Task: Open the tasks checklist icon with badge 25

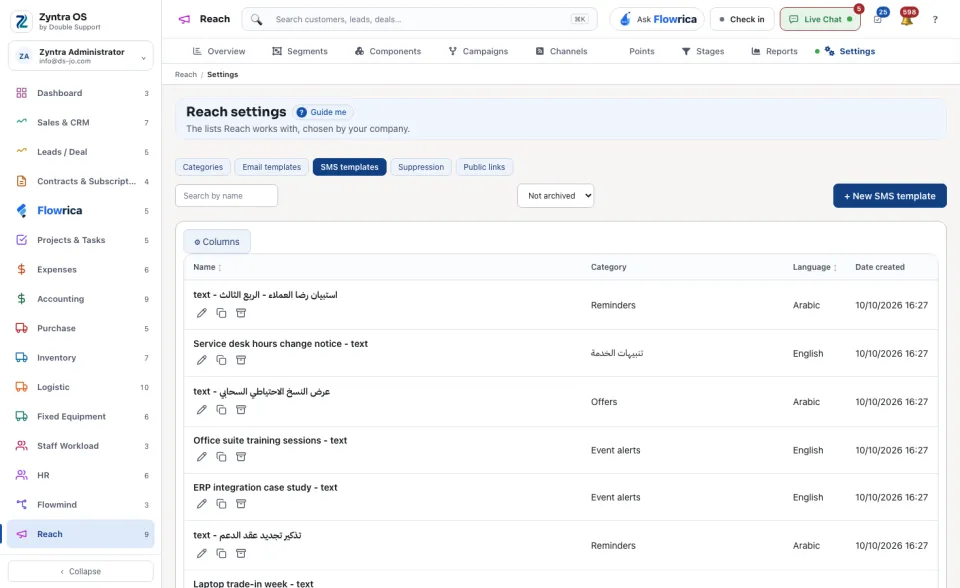Action: tap(878, 20)
